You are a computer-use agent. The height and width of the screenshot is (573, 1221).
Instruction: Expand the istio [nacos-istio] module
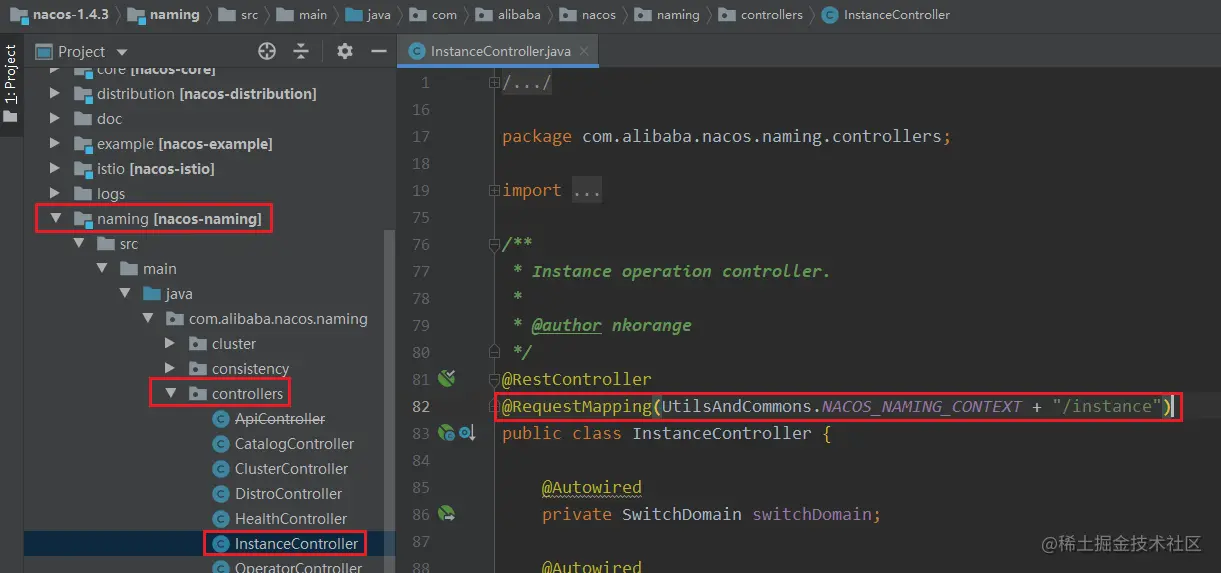tap(56, 169)
